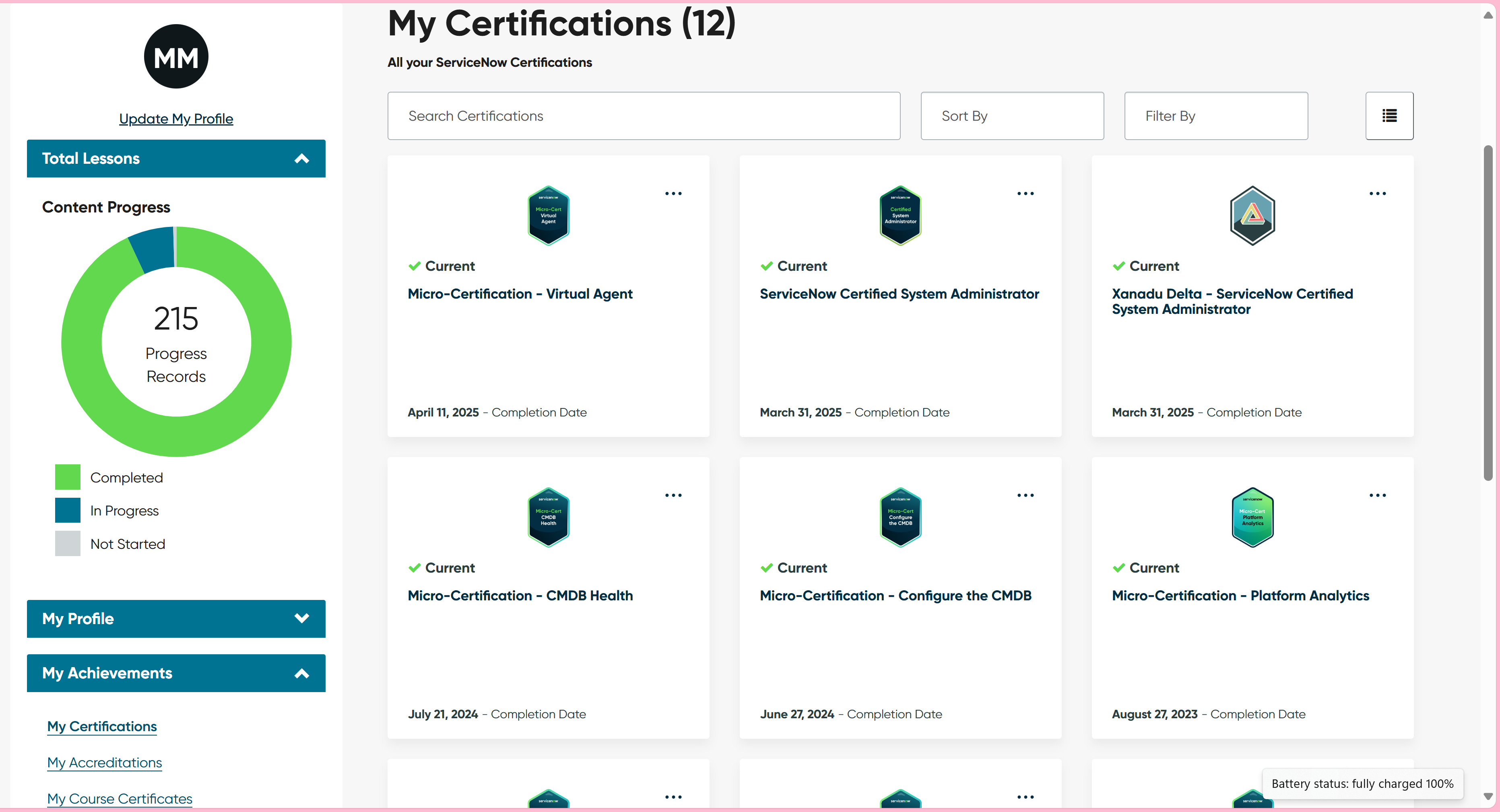Go to My Accreditations page
This screenshot has height=812, width=1500.
tap(104, 762)
